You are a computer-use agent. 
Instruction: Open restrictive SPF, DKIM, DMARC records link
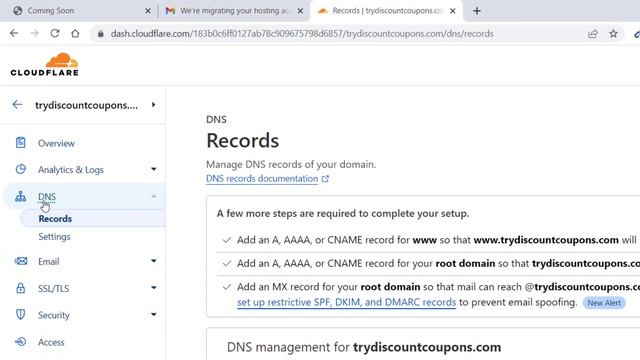point(347,302)
